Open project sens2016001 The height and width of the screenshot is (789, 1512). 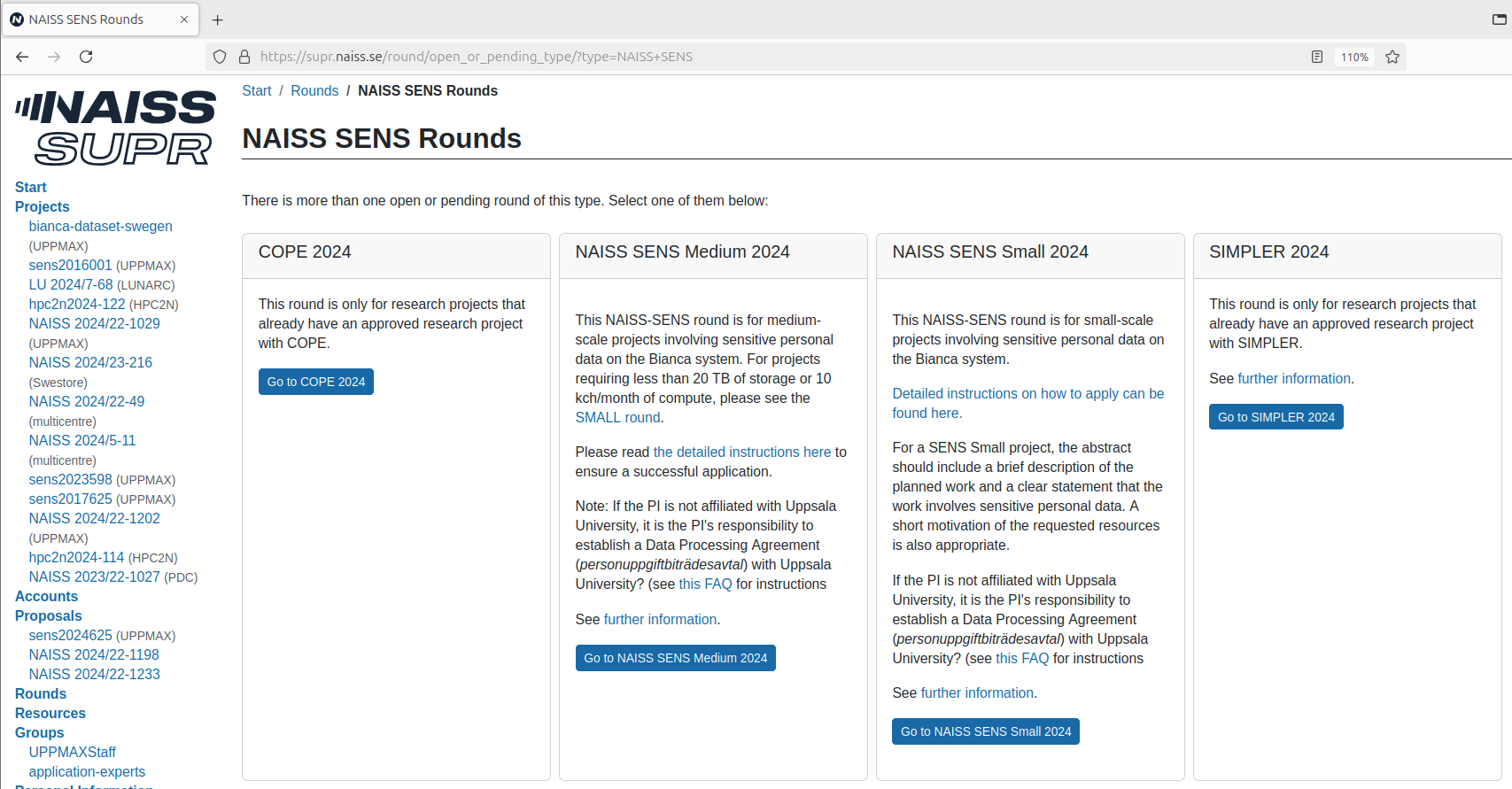pyautogui.click(x=71, y=265)
